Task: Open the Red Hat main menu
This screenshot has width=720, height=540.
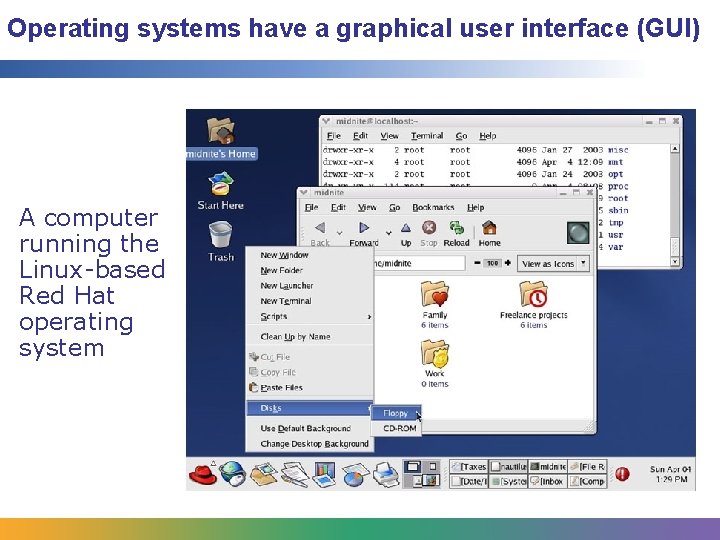Action: click(x=202, y=474)
